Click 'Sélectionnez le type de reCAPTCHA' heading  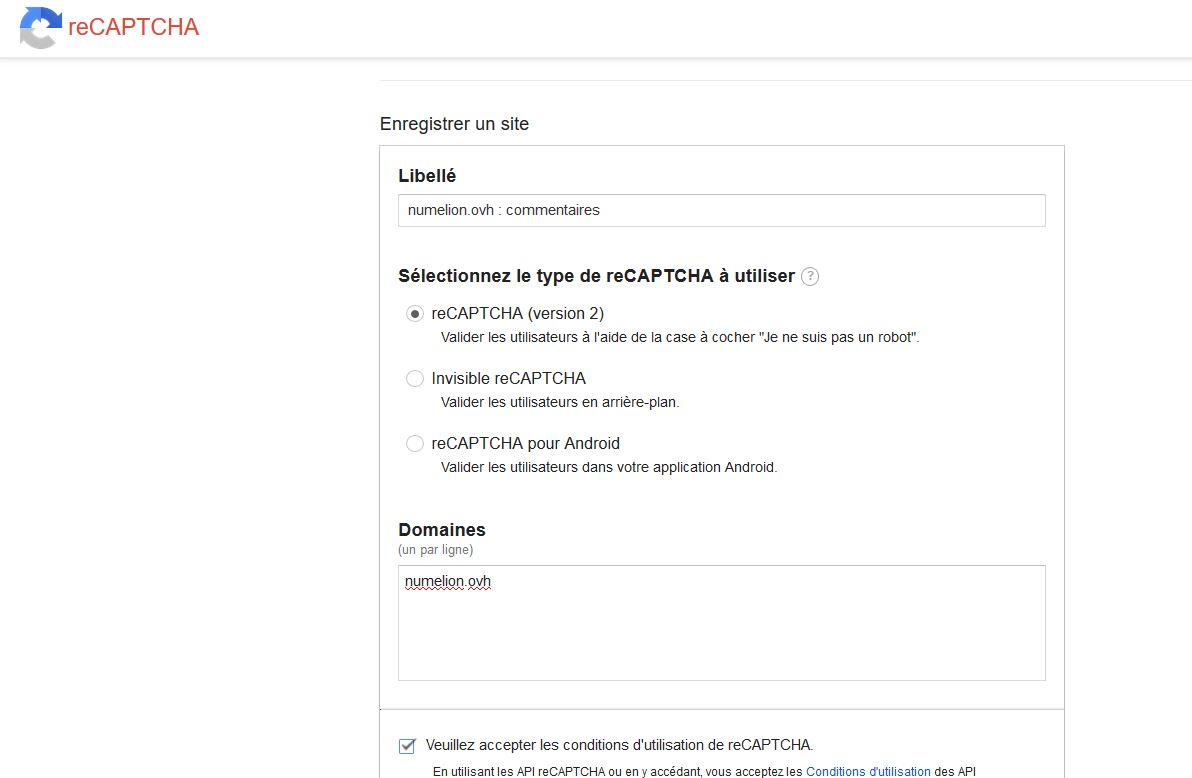pyautogui.click(x=597, y=276)
